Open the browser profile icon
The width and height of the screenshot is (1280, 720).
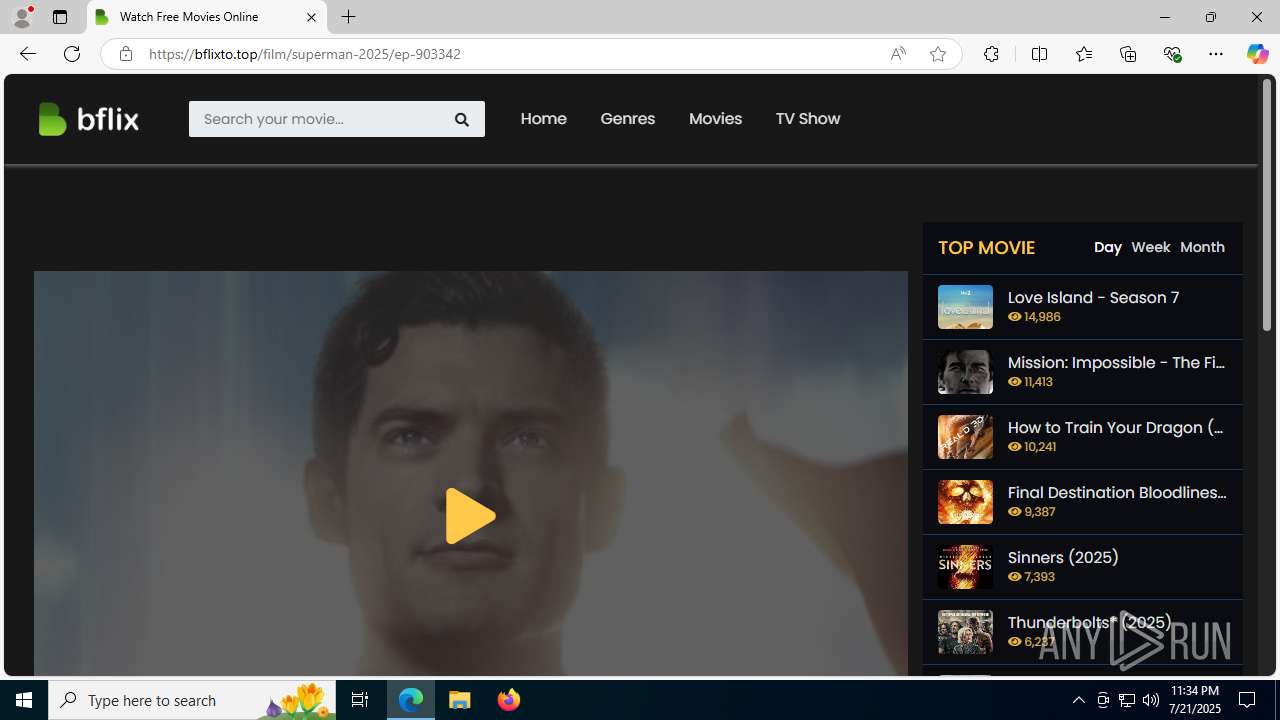22,17
